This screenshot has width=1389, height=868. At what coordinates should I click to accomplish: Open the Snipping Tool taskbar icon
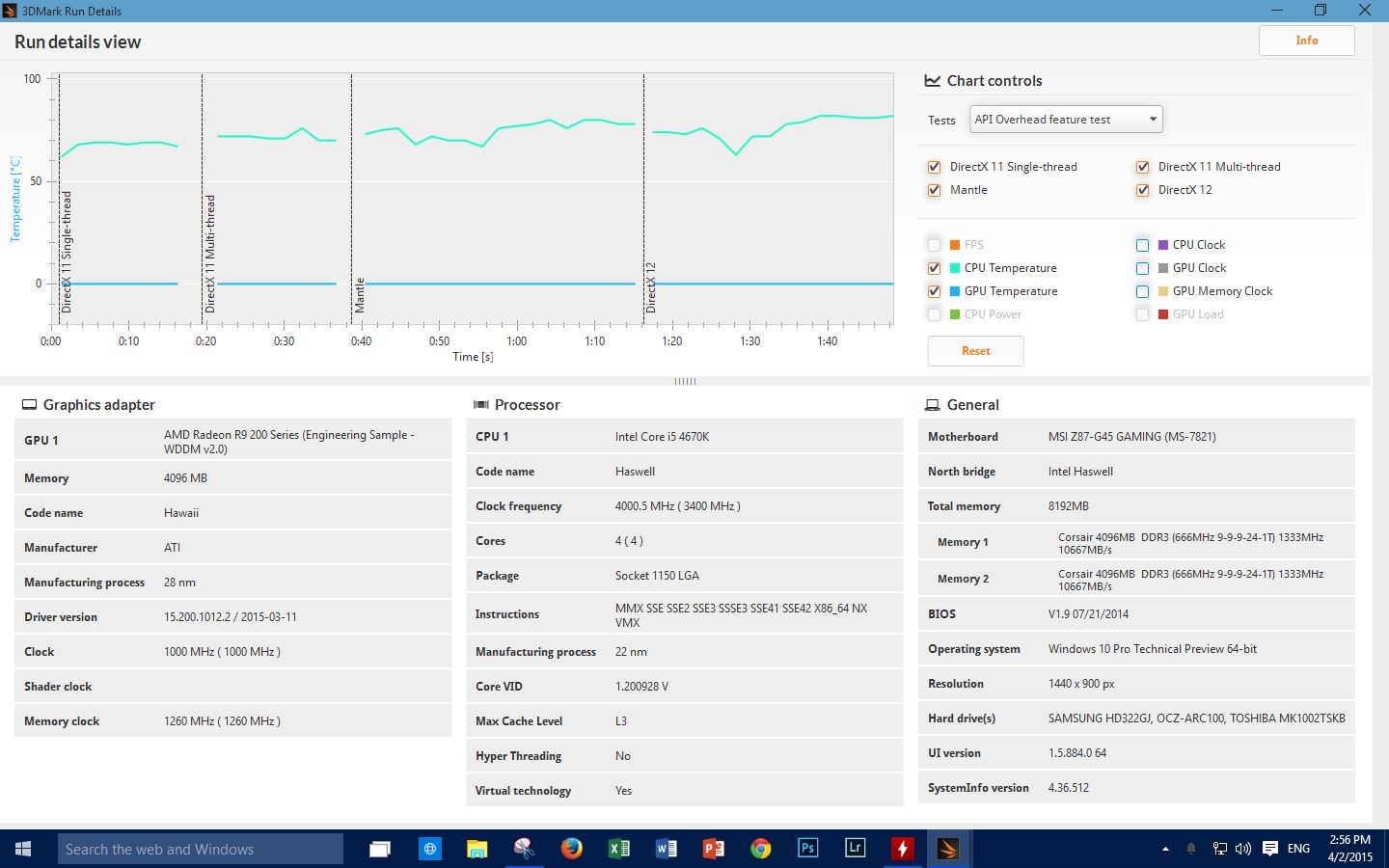(524, 849)
